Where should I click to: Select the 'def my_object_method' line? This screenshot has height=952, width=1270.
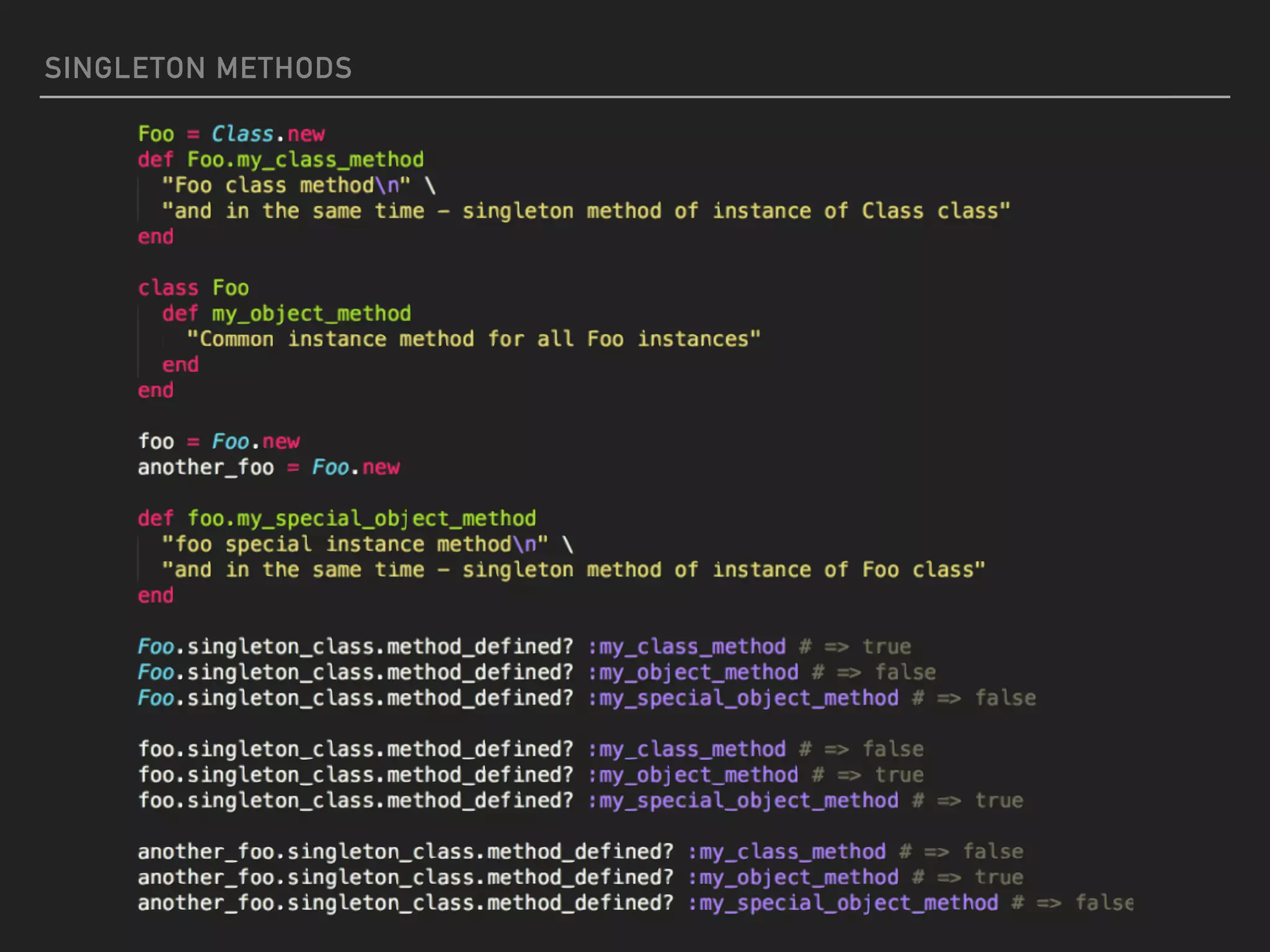coord(286,314)
